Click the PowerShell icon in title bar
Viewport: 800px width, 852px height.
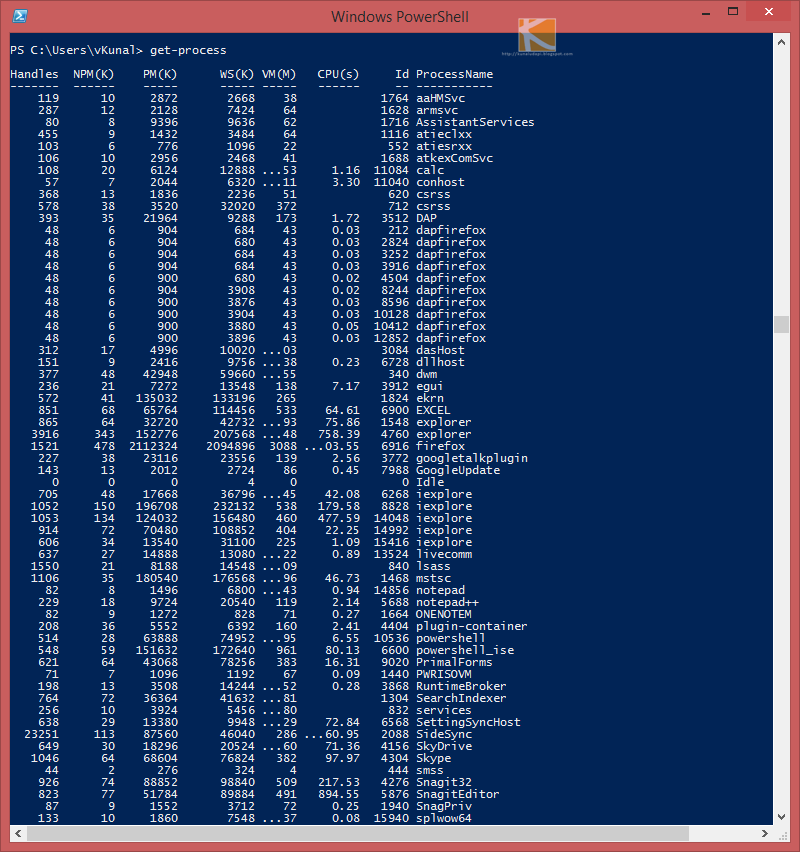click(x=20, y=16)
